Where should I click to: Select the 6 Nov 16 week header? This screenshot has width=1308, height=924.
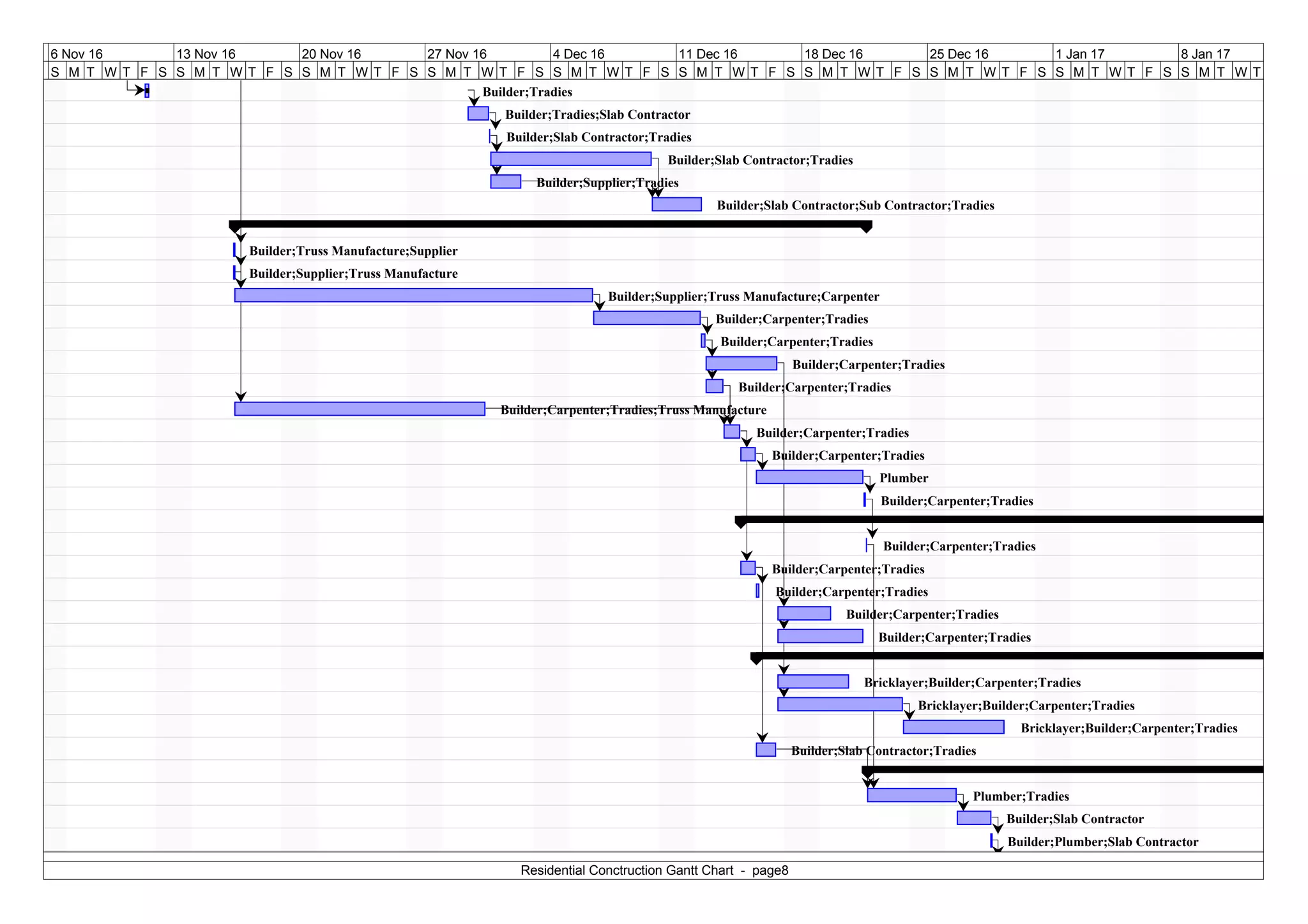pyautogui.click(x=110, y=54)
